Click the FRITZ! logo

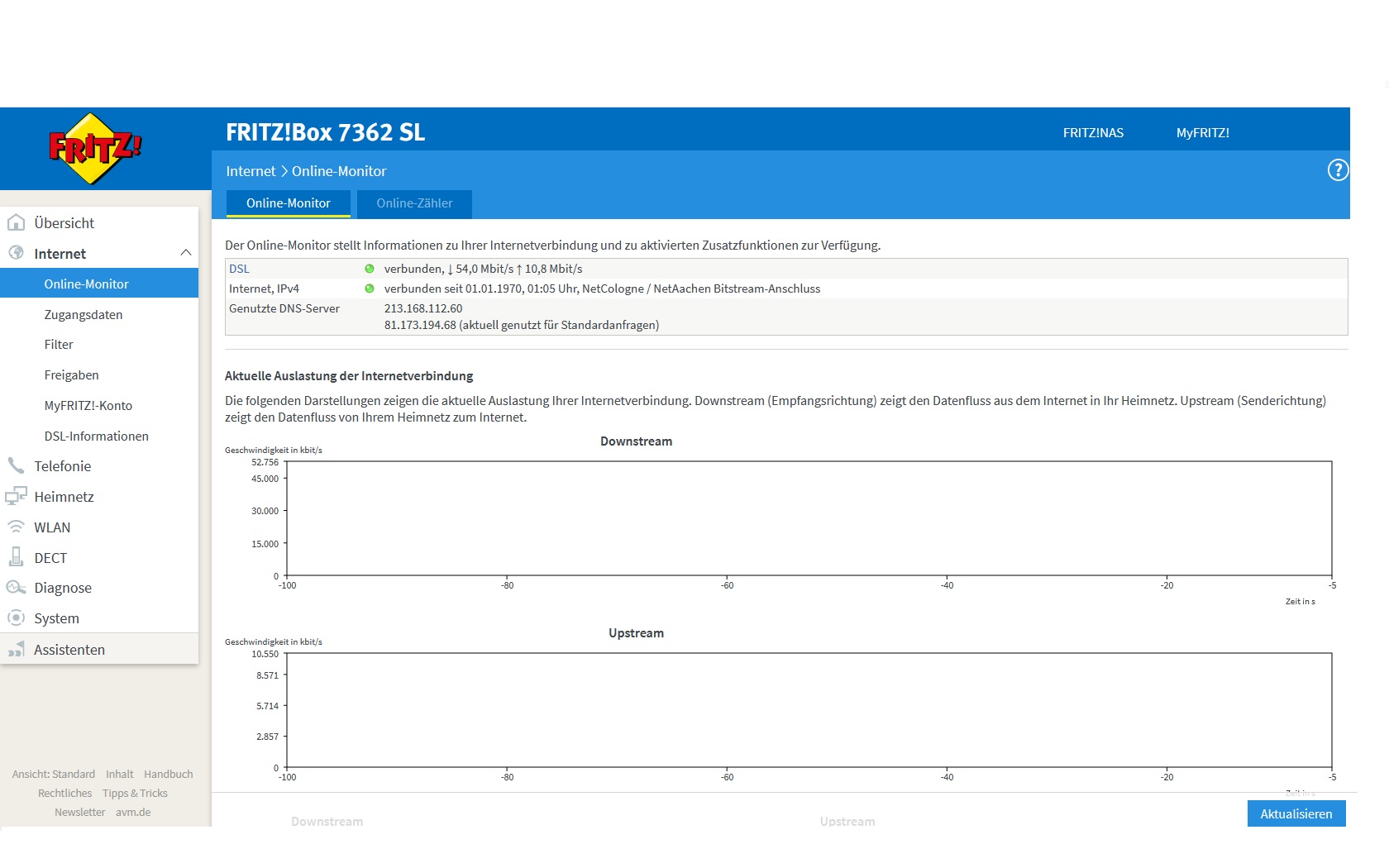[95, 149]
